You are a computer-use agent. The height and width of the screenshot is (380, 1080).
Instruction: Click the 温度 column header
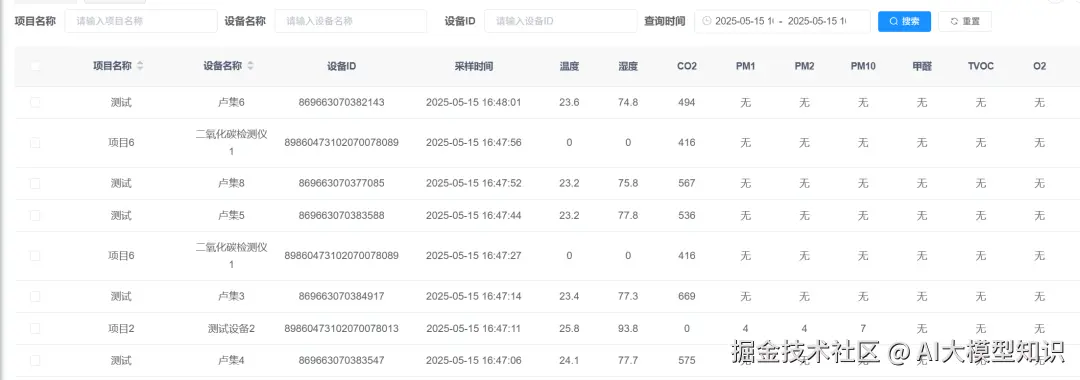[570, 67]
